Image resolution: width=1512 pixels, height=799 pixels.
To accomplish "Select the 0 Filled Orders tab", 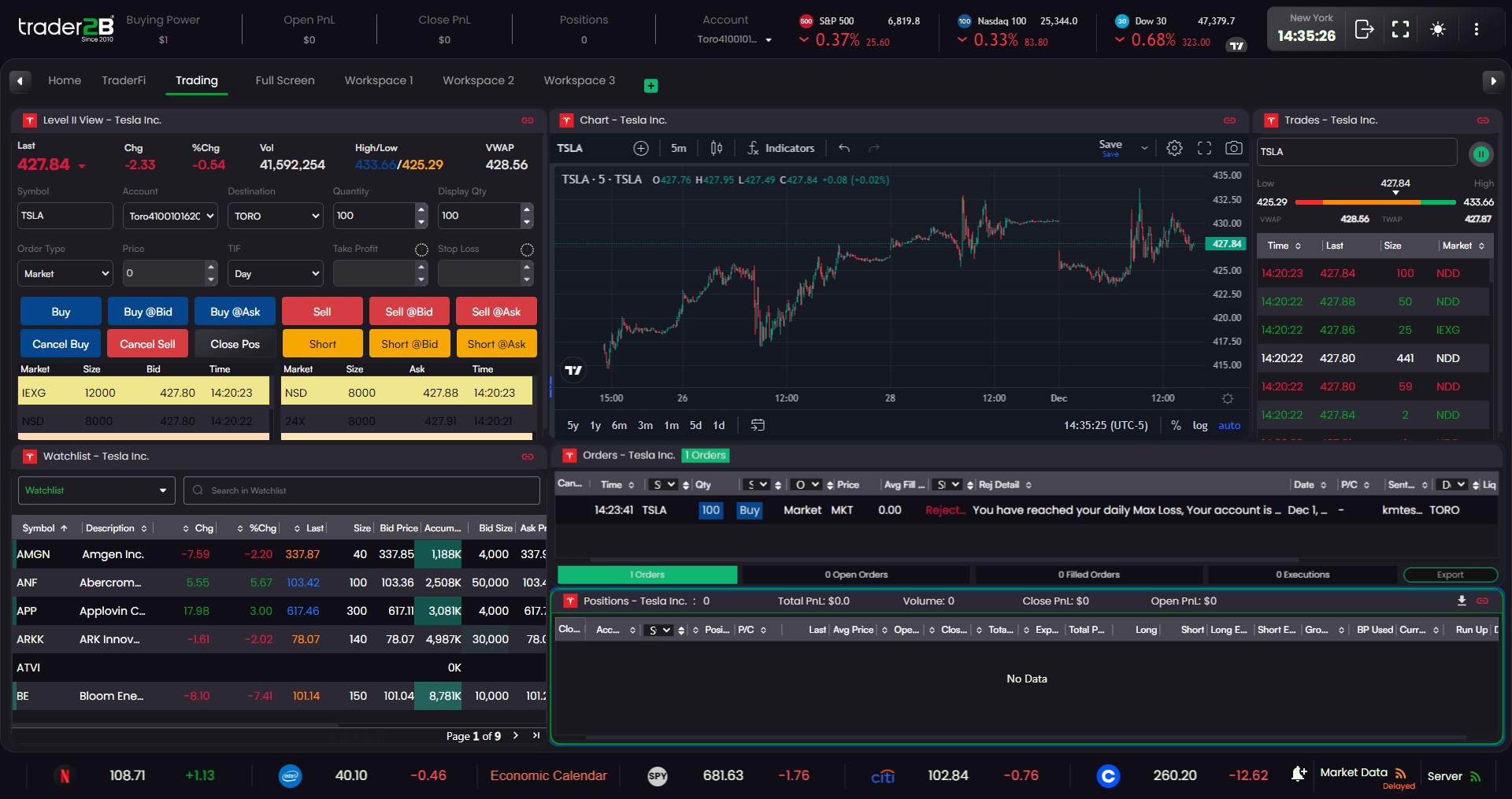I will pos(1088,575).
